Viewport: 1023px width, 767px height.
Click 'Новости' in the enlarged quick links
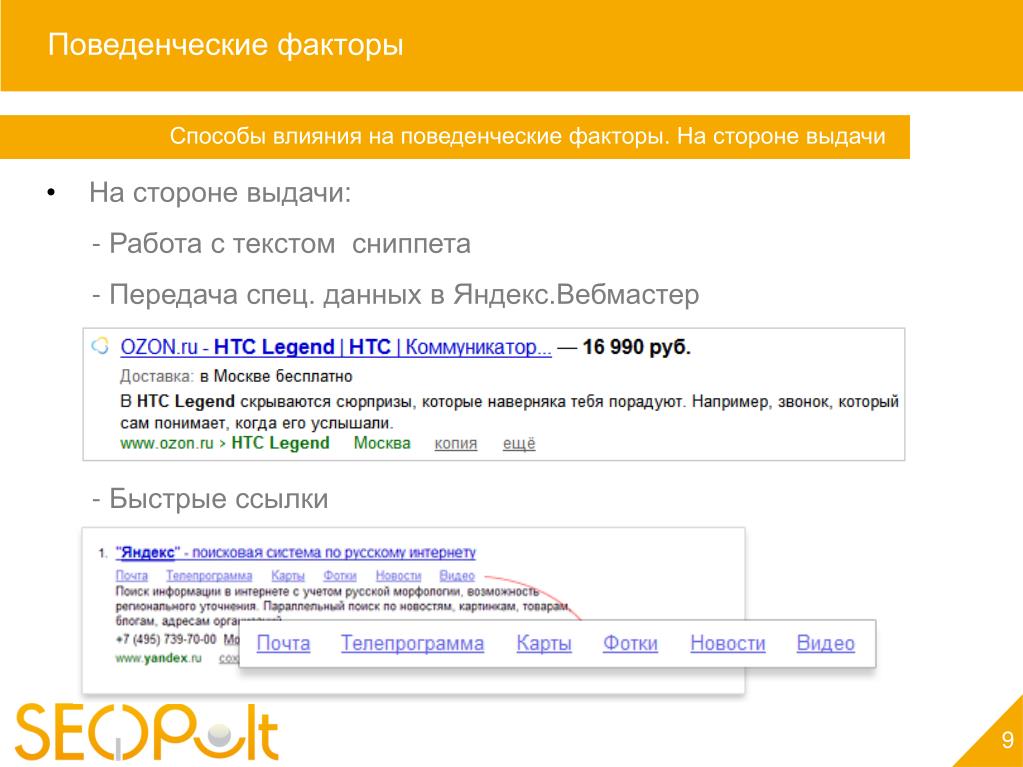click(x=727, y=643)
